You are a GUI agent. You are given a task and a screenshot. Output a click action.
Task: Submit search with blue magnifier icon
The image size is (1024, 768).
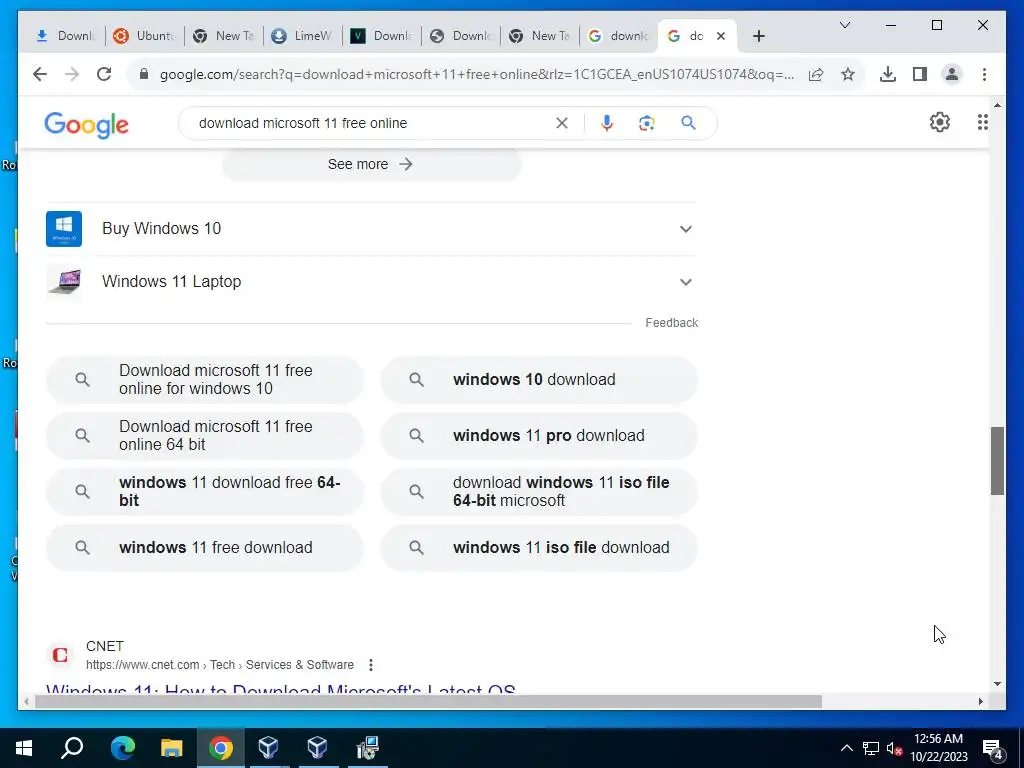(688, 123)
